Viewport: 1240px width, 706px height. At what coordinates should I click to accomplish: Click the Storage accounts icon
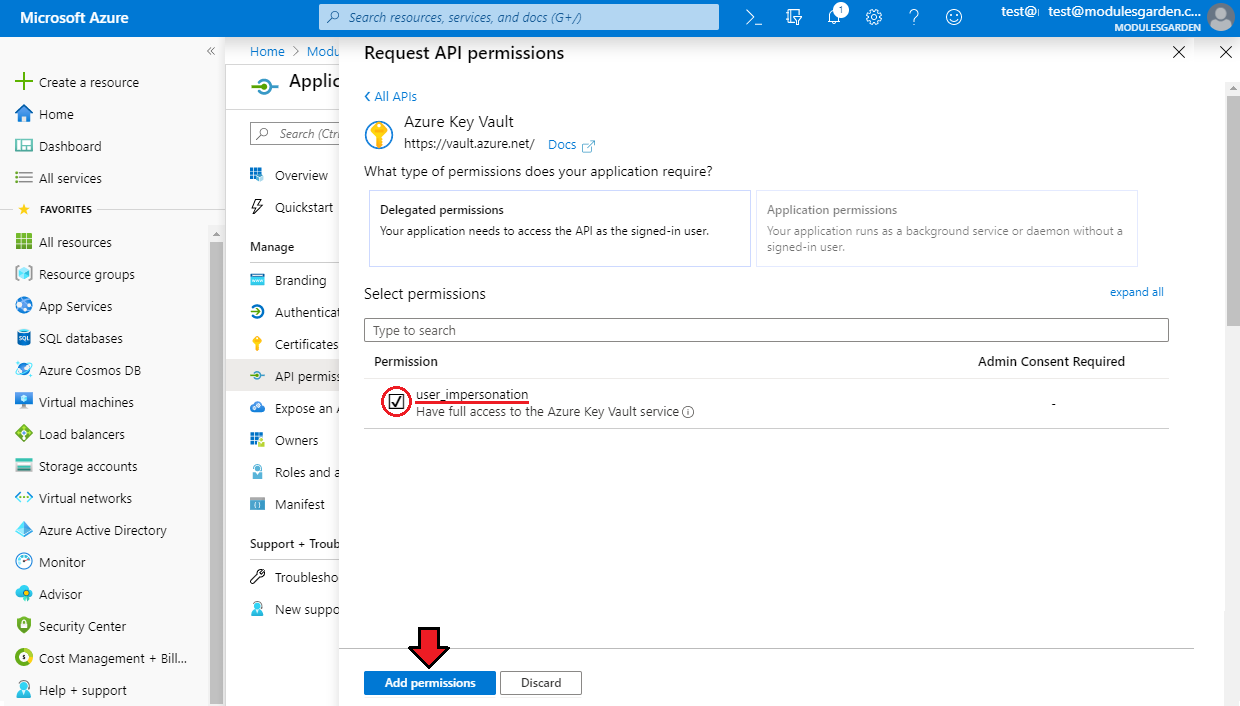(x=24, y=466)
